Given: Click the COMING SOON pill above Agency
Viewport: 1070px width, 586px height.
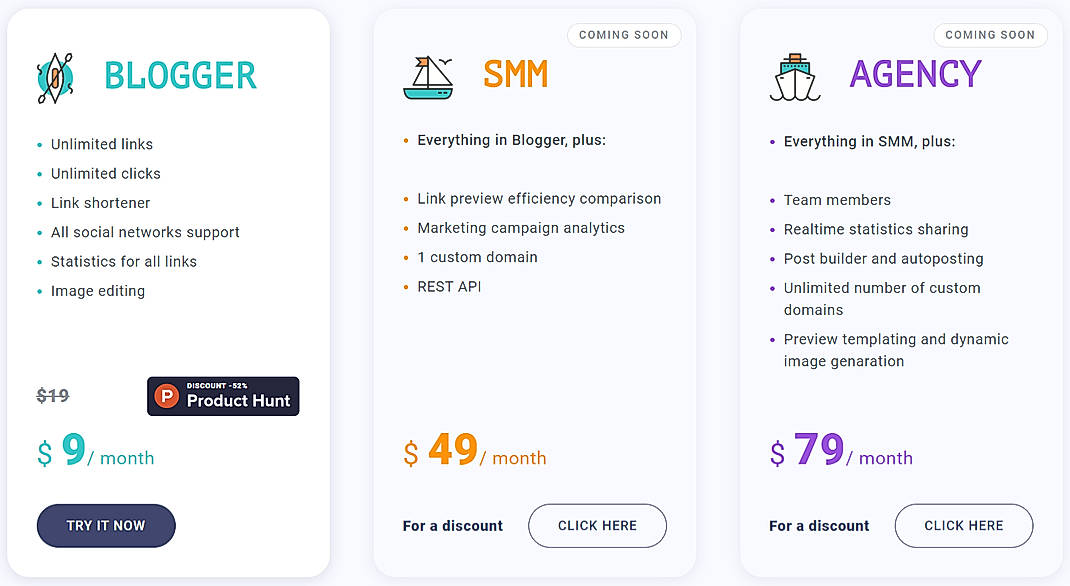Looking at the screenshot, I should tap(990, 35).
